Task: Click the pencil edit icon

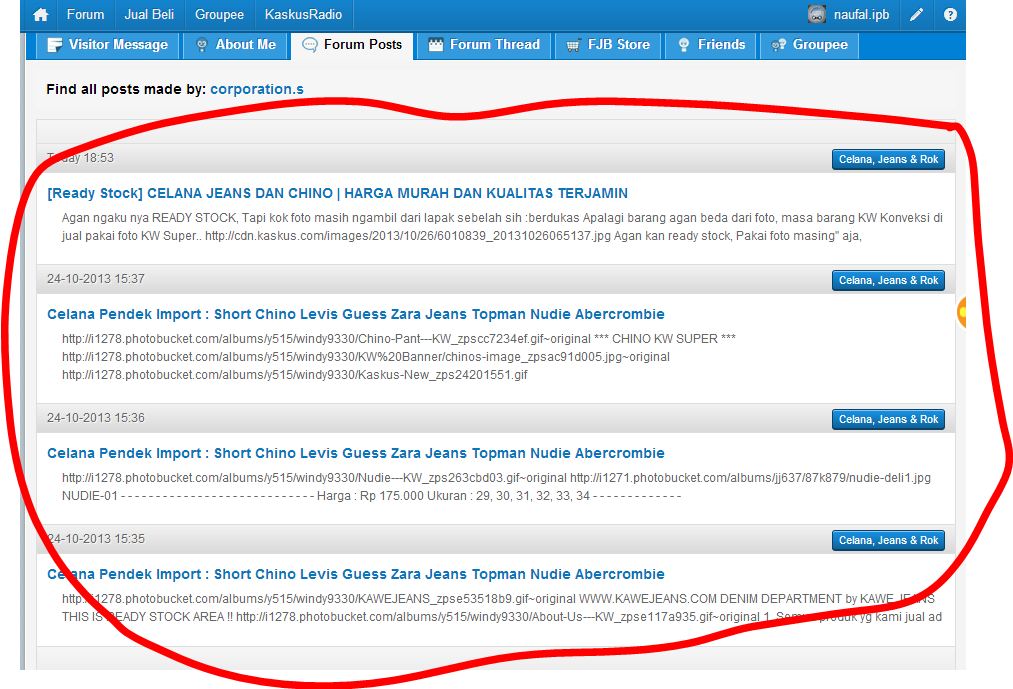Action: click(x=917, y=15)
